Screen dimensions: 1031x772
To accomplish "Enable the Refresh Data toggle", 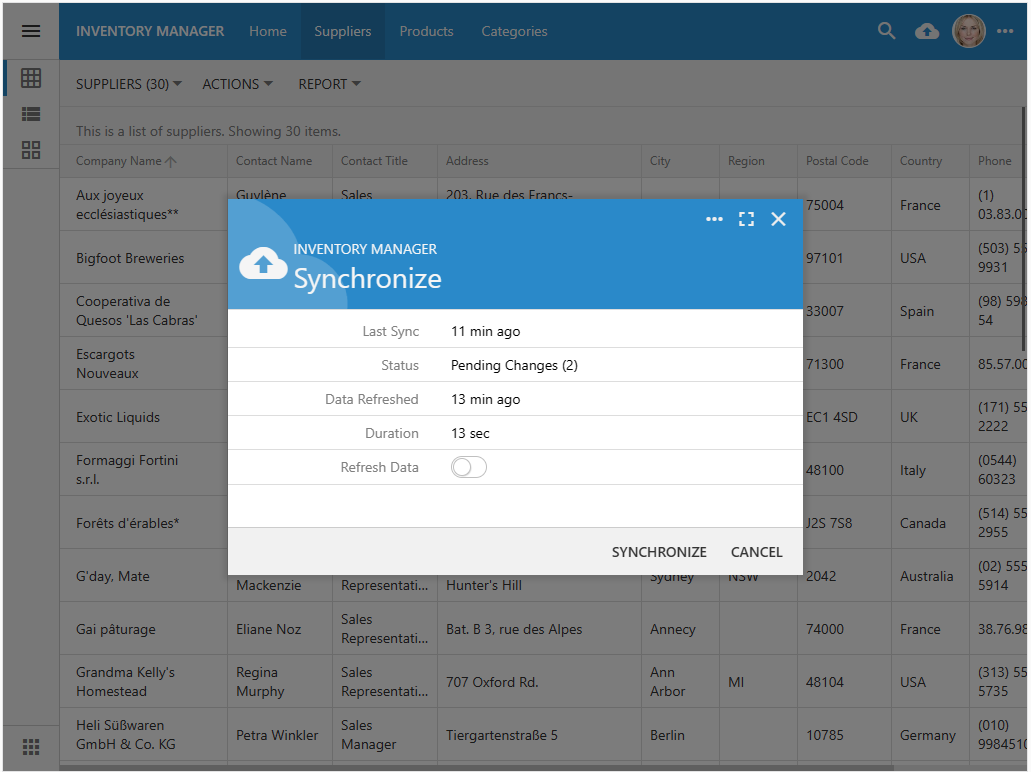I will coord(468,467).
